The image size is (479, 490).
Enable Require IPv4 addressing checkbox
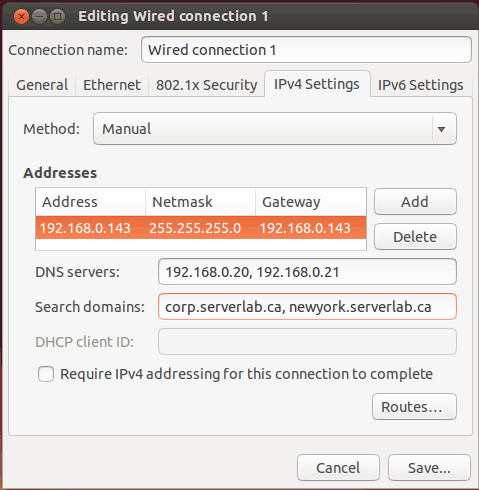tap(46, 374)
